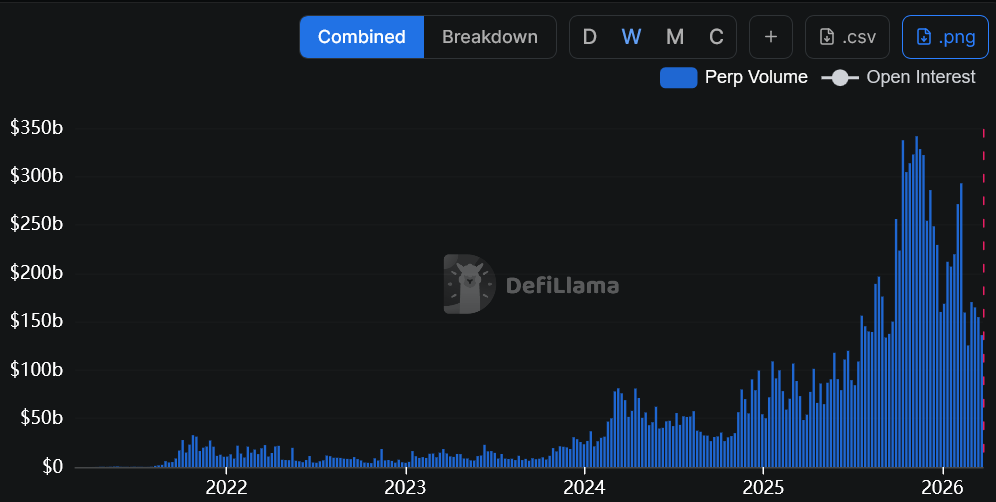Select daily (D) interval
996x502 pixels.
[590, 37]
